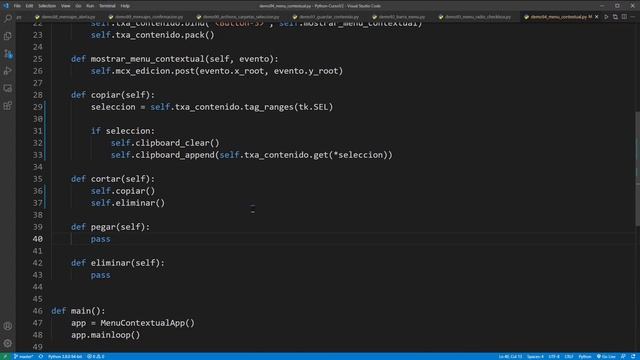Click the Synchronize Changes icon
The image size is (640, 360).
pyautogui.click(x=41, y=356)
